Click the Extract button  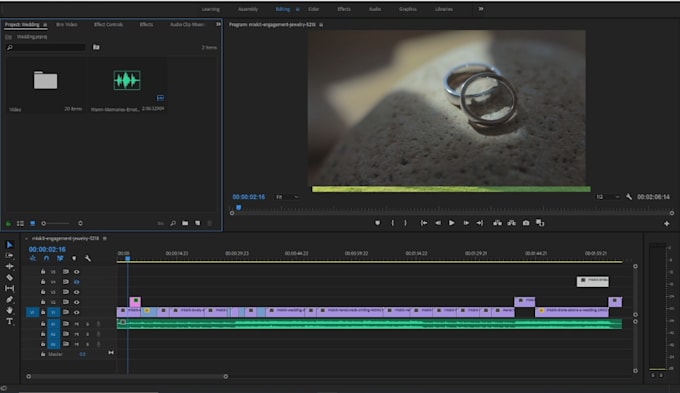click(512, 223)
